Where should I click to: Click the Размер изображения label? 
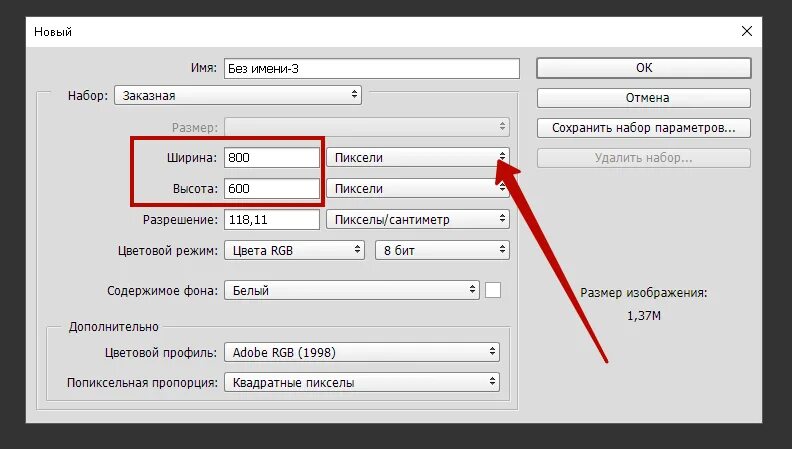pyautogui.click(x=644, y=292)
